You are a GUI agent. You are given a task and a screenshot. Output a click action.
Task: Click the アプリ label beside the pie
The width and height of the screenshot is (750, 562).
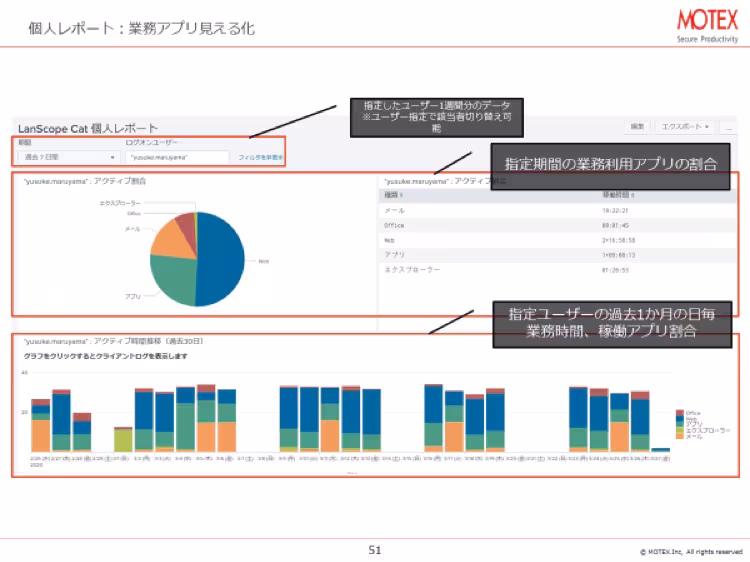[x=133, y=297]
